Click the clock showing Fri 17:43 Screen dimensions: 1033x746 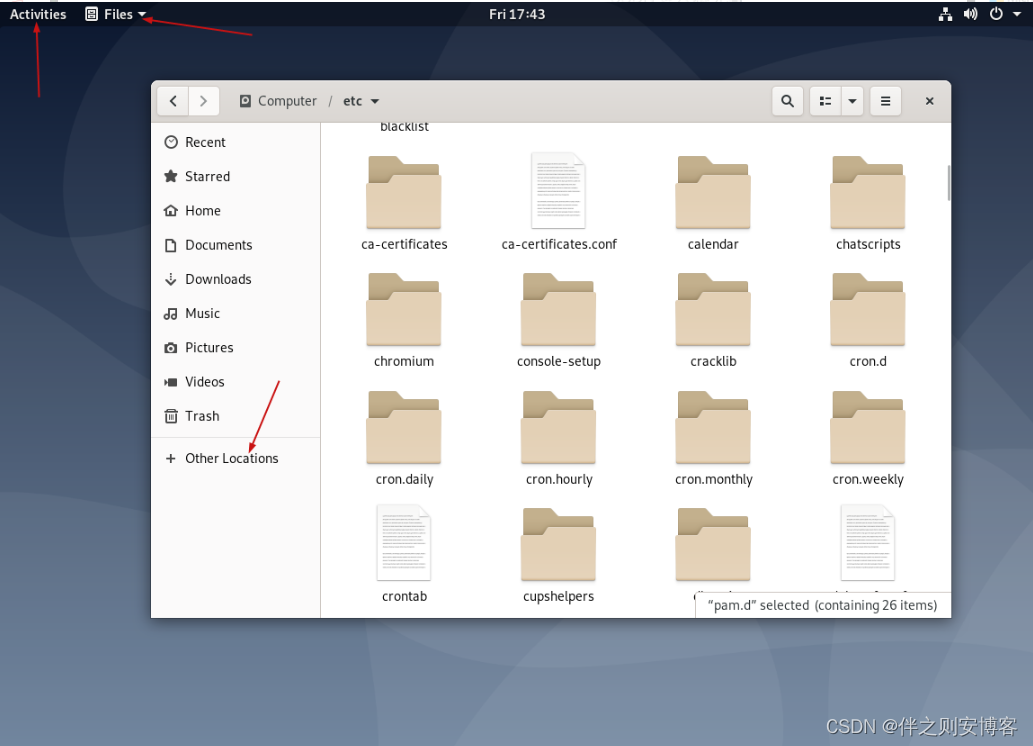click(517, 14)
